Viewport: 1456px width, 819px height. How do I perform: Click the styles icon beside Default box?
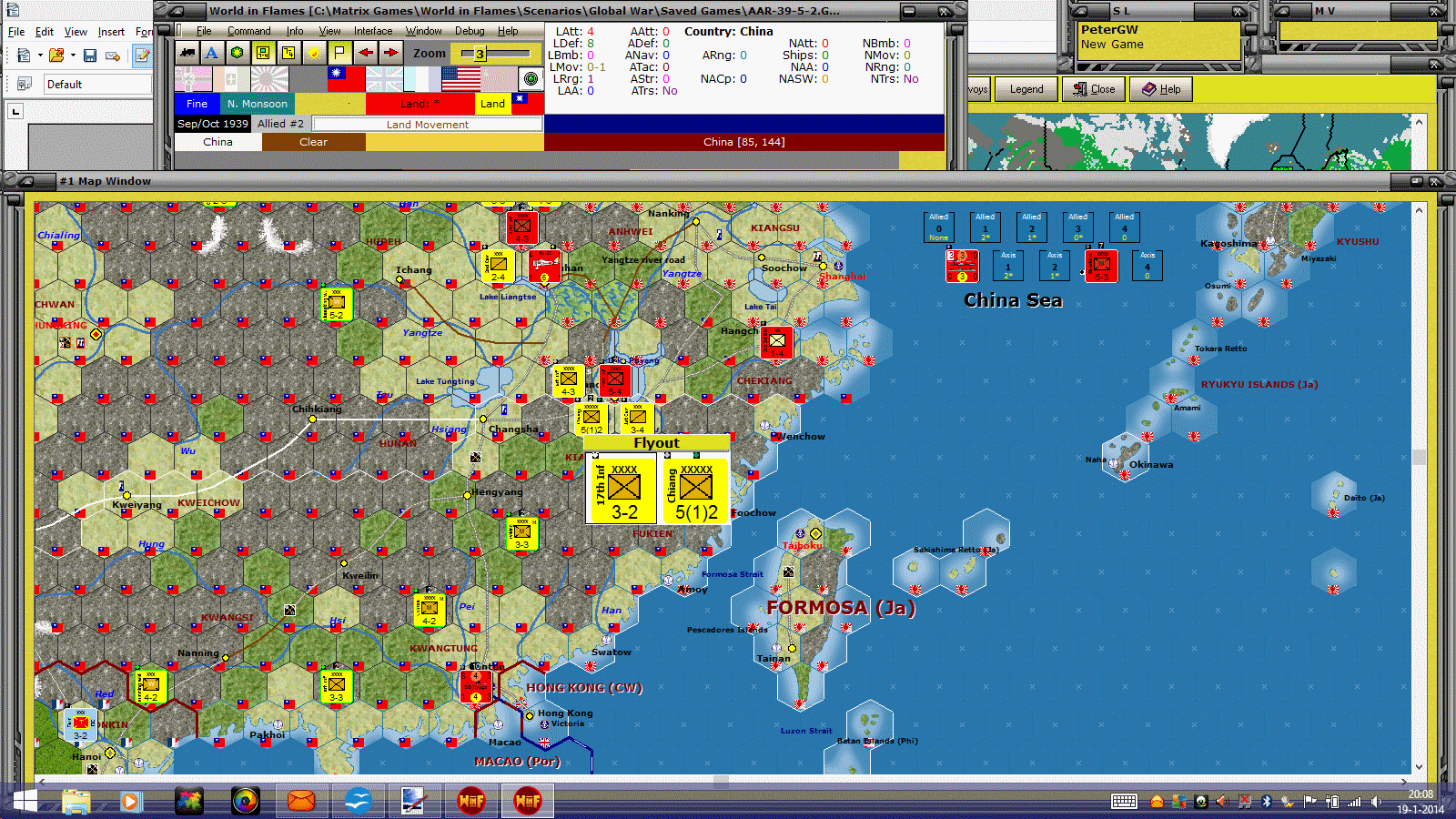pos(25,85)
